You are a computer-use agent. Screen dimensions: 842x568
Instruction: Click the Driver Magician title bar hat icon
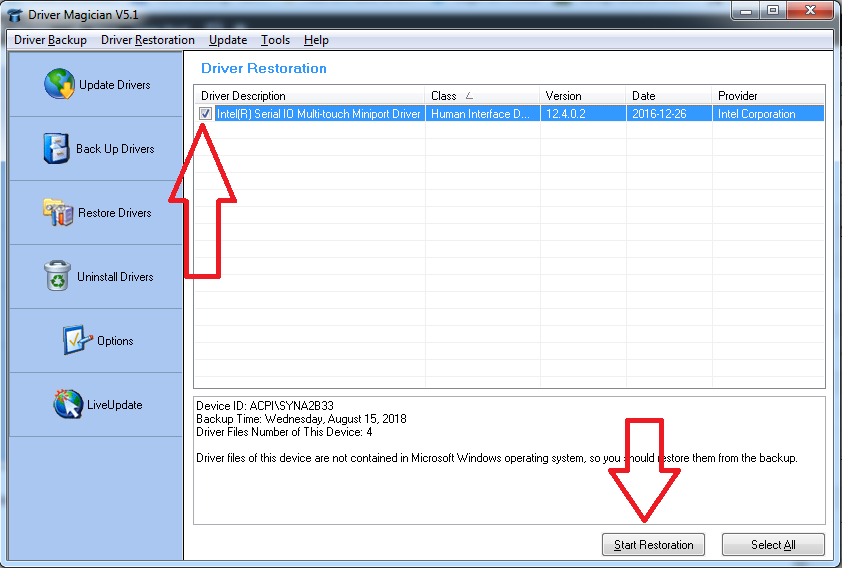click(x=16, y=14)
